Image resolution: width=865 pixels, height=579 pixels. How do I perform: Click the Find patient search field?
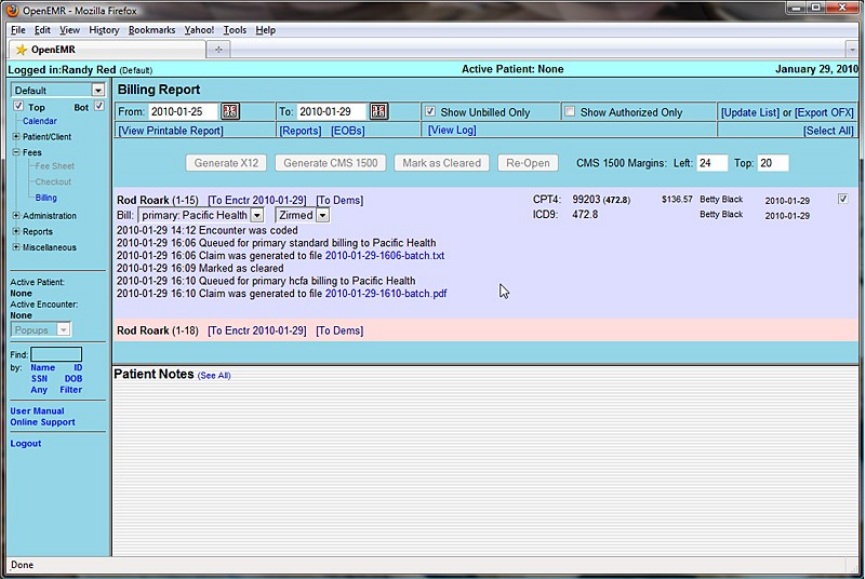pyautogui.click(x=56, y=355)
